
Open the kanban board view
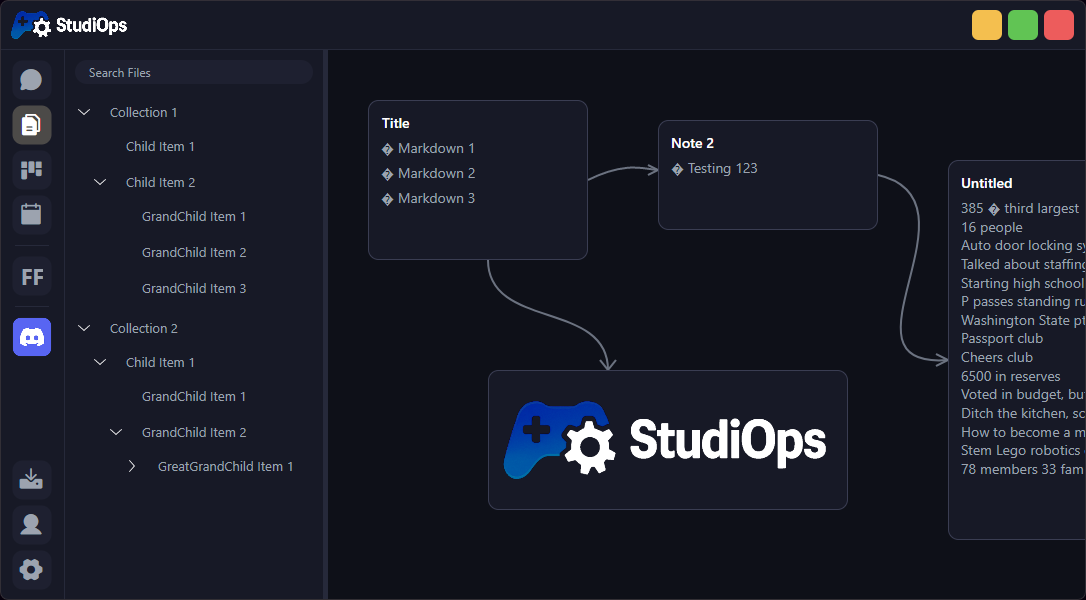[30, 170]
